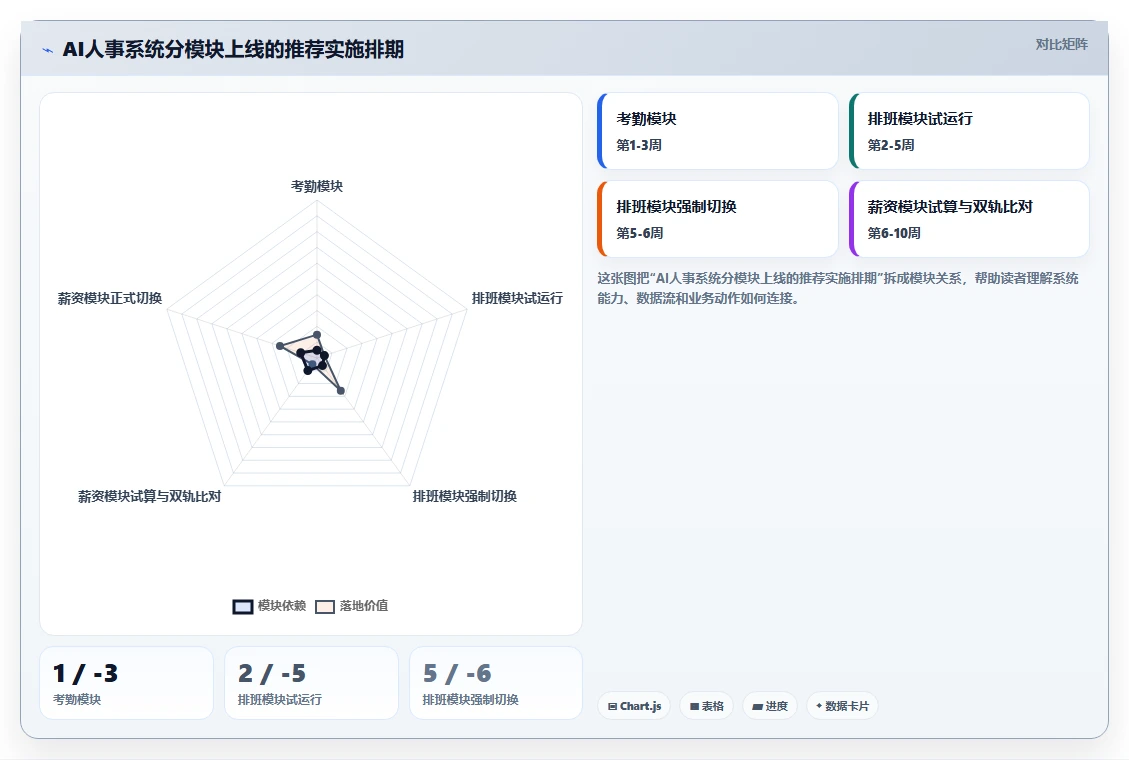
Task: Select the 2 / -5 排班模块试运行 stat card
Action: click(311, 683)
